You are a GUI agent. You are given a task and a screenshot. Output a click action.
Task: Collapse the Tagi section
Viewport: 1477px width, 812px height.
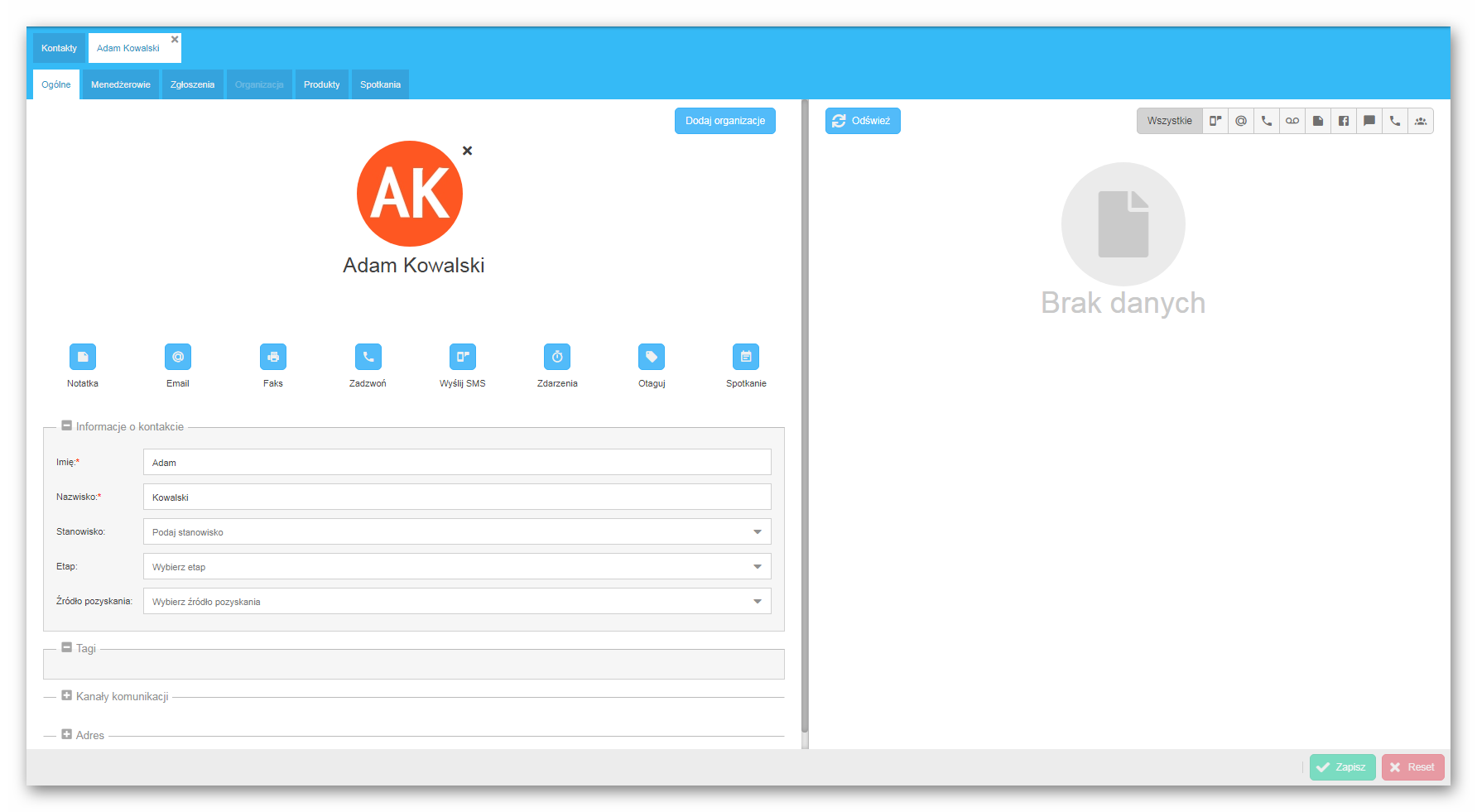point(67,647)
